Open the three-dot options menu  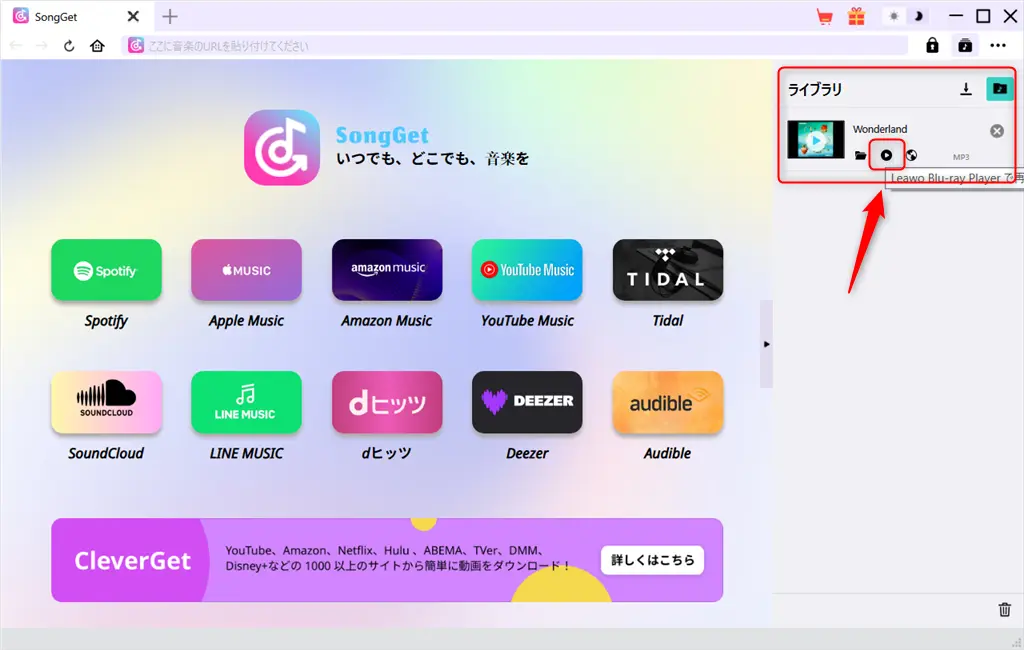997,45
